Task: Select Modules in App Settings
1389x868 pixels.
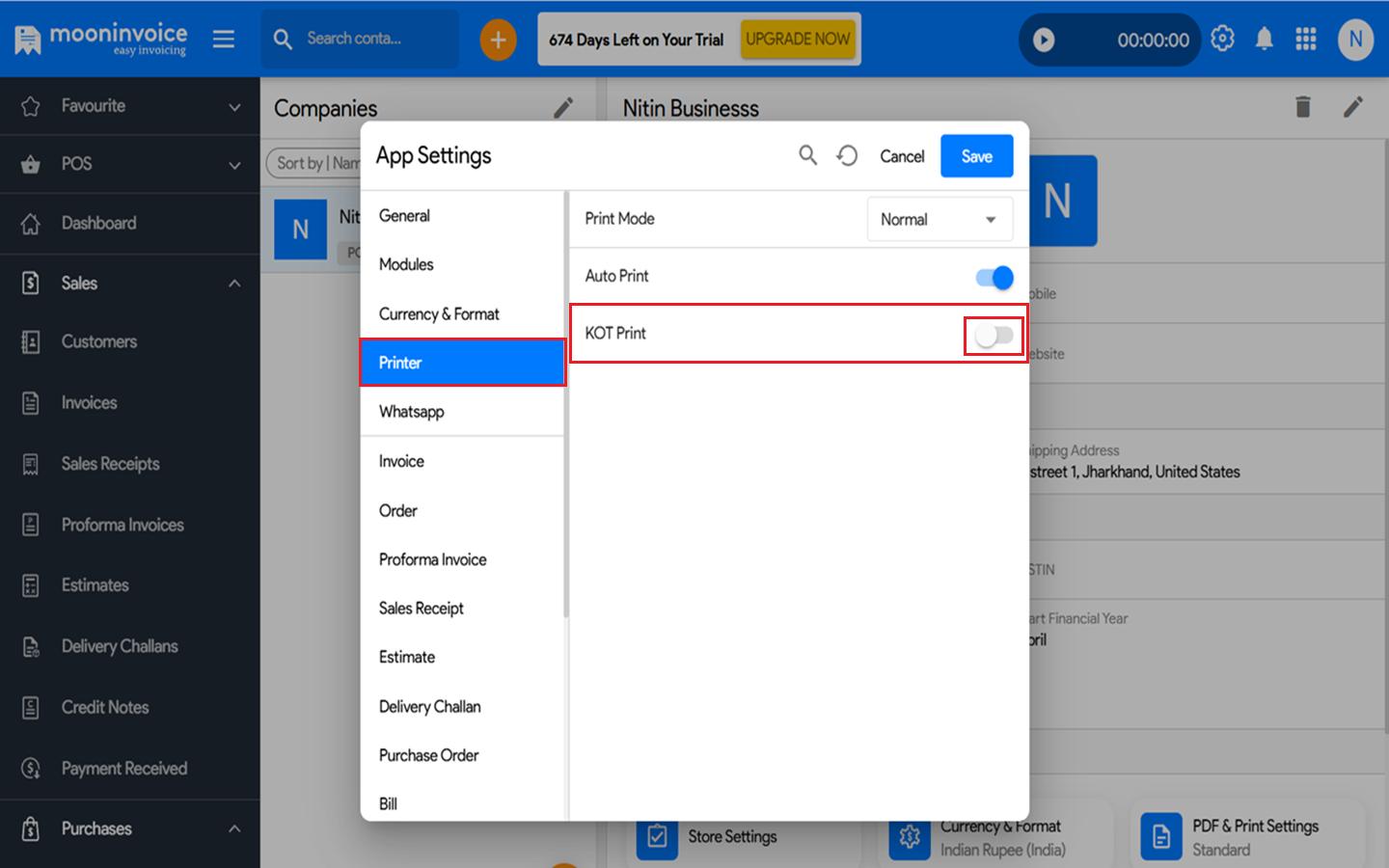Action: (462, 264)
